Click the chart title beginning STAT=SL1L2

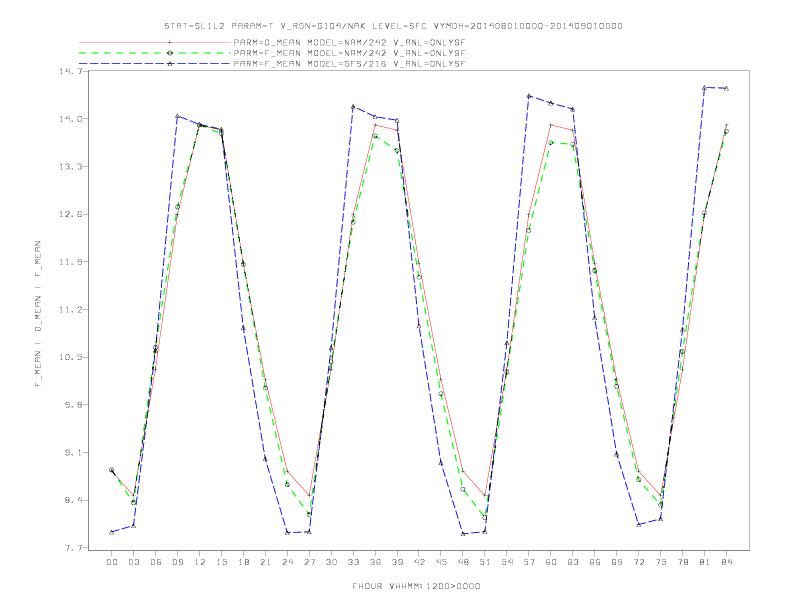[393, 26]
